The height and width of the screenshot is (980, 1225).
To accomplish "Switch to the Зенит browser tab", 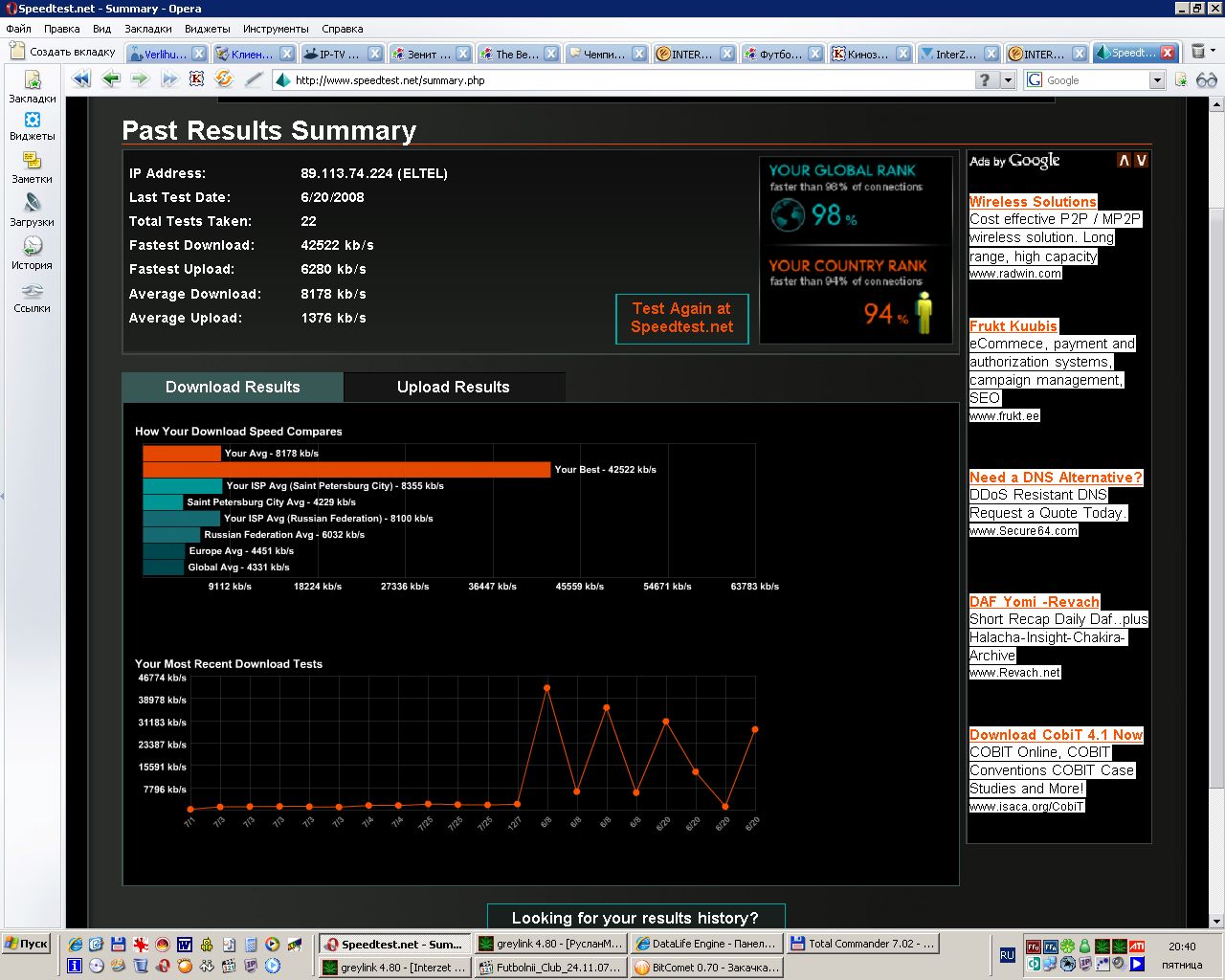I will click(422, 54).
